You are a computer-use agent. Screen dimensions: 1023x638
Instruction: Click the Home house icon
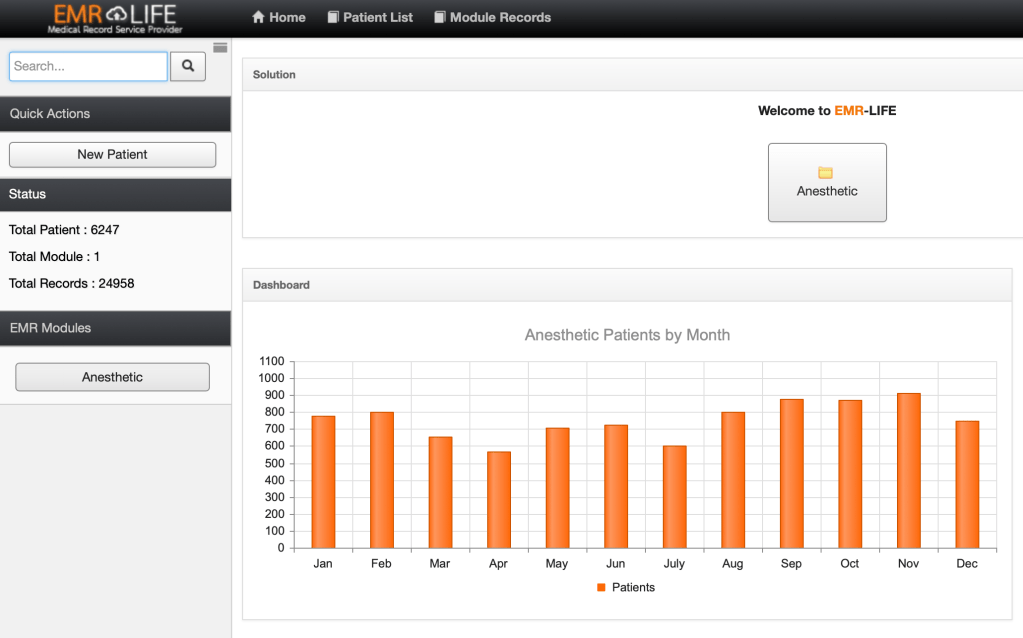click(258, 17)
